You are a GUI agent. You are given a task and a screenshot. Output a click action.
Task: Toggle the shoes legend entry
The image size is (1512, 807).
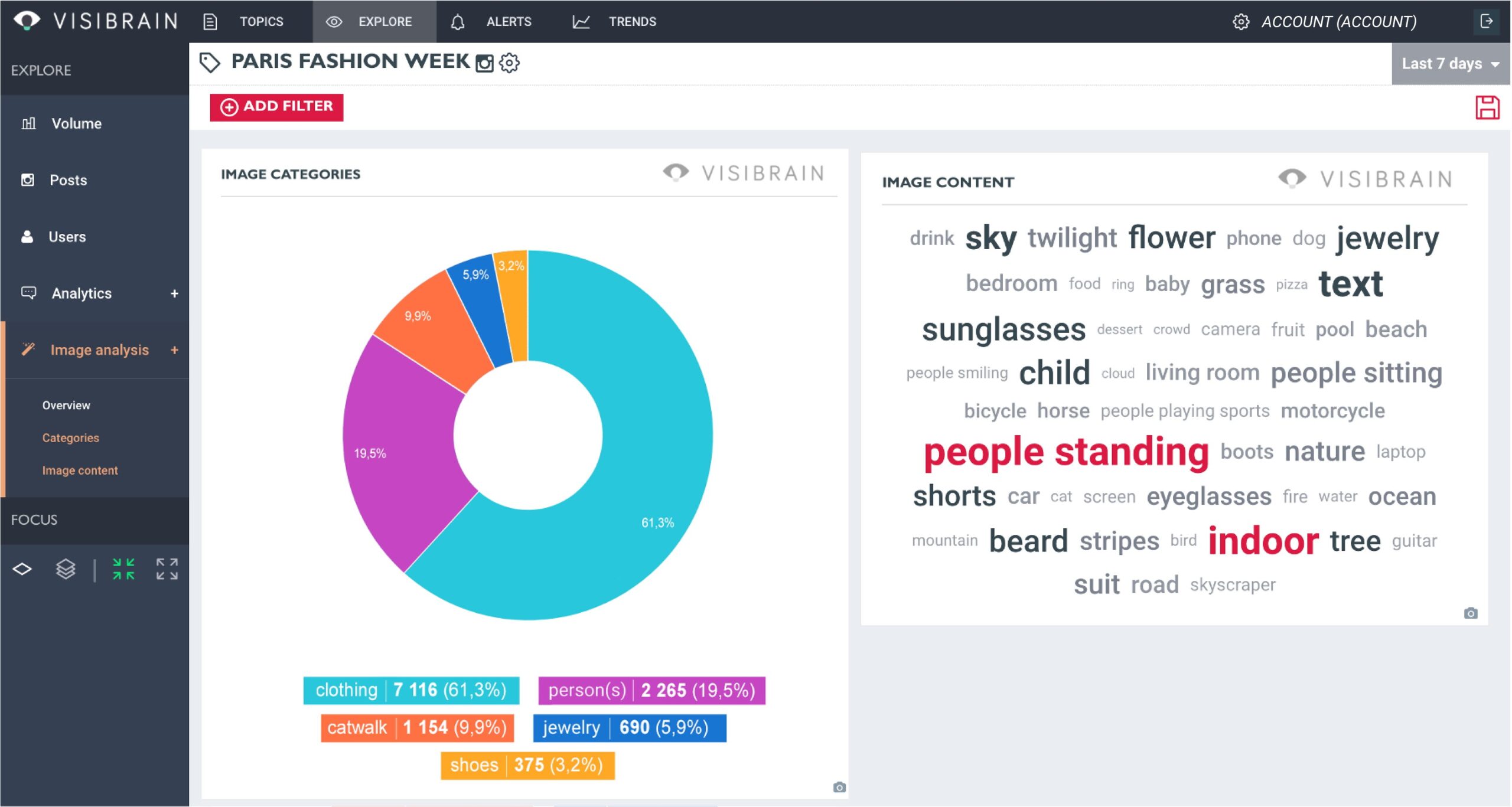pos(527,765)
